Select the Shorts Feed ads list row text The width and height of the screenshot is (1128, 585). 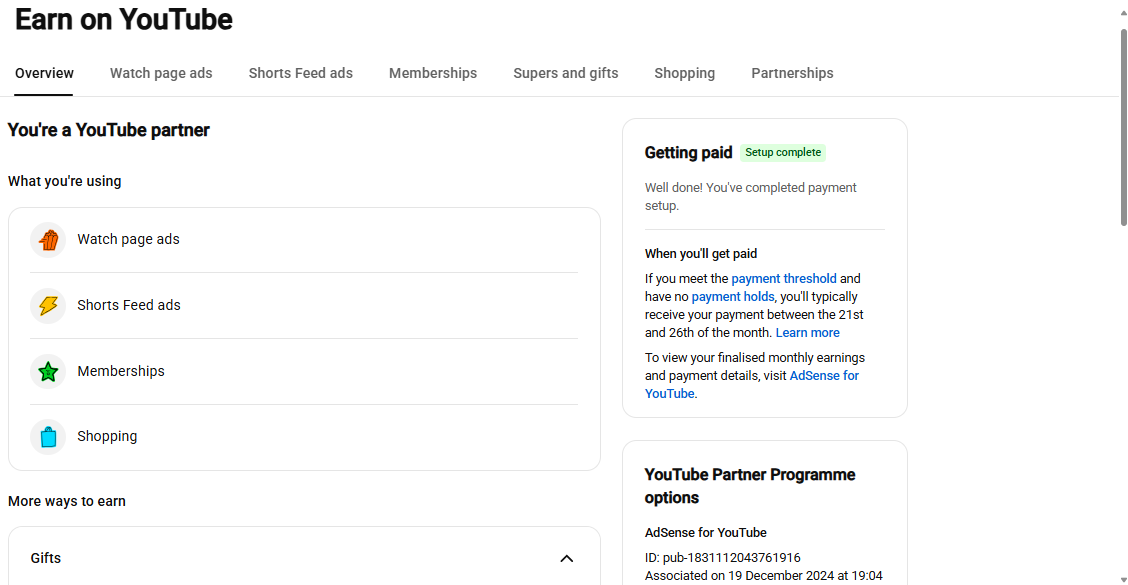pos(129,305)
